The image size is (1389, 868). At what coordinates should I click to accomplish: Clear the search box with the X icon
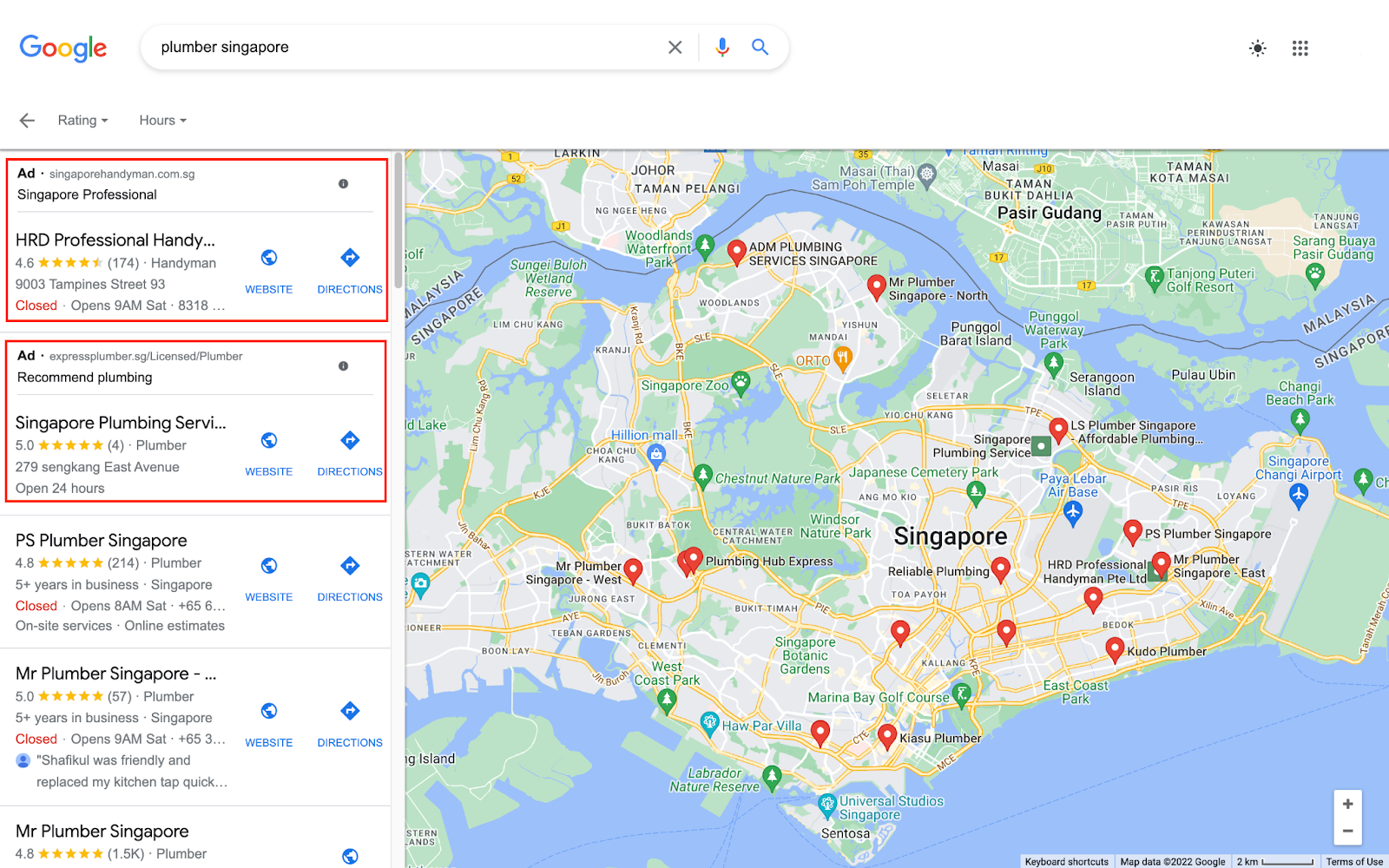pos(675,48)
